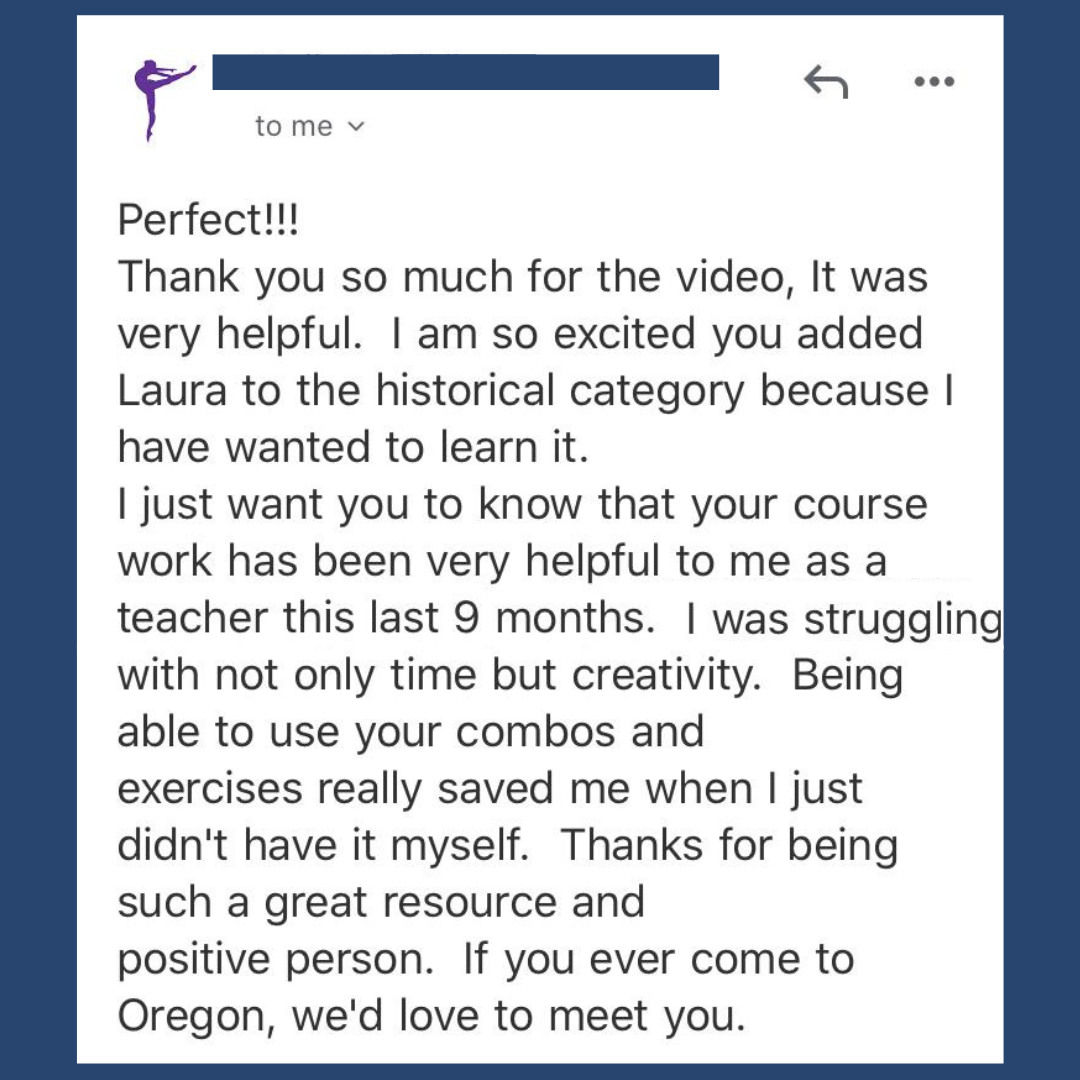
Task: Click the "positive person" phrase
Action: coord(271,960)
